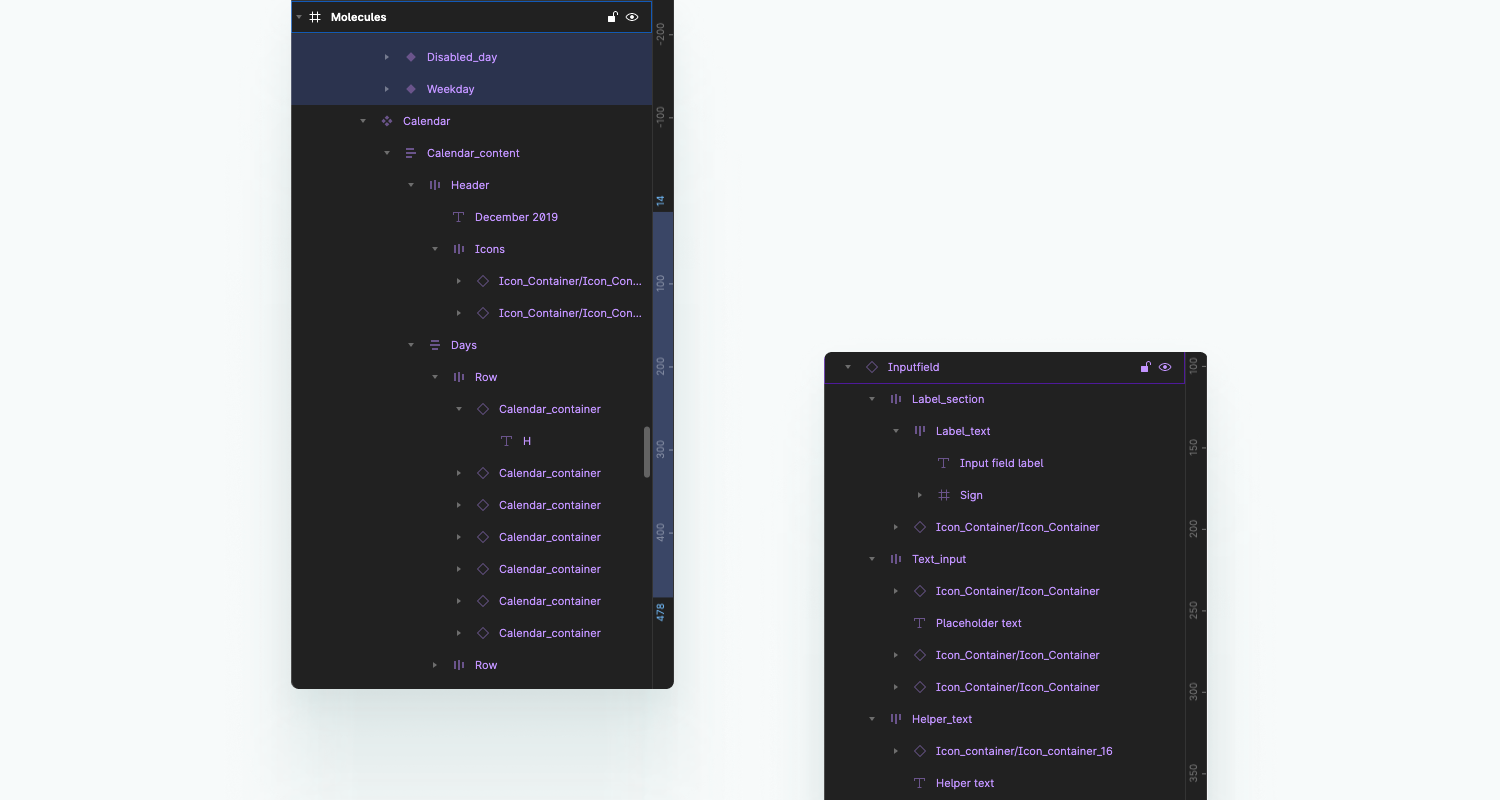Expand the Disabled_day layer
This screenshot has height=800, width=1500.
387,57
